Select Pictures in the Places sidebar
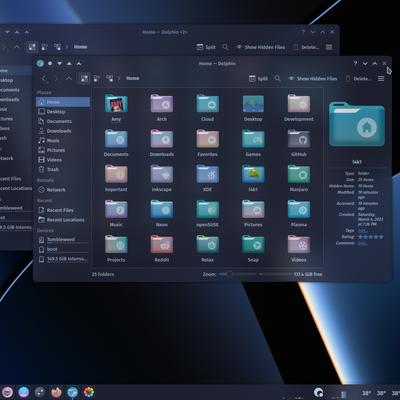This screenshot has height=400, width=400. 63,150
